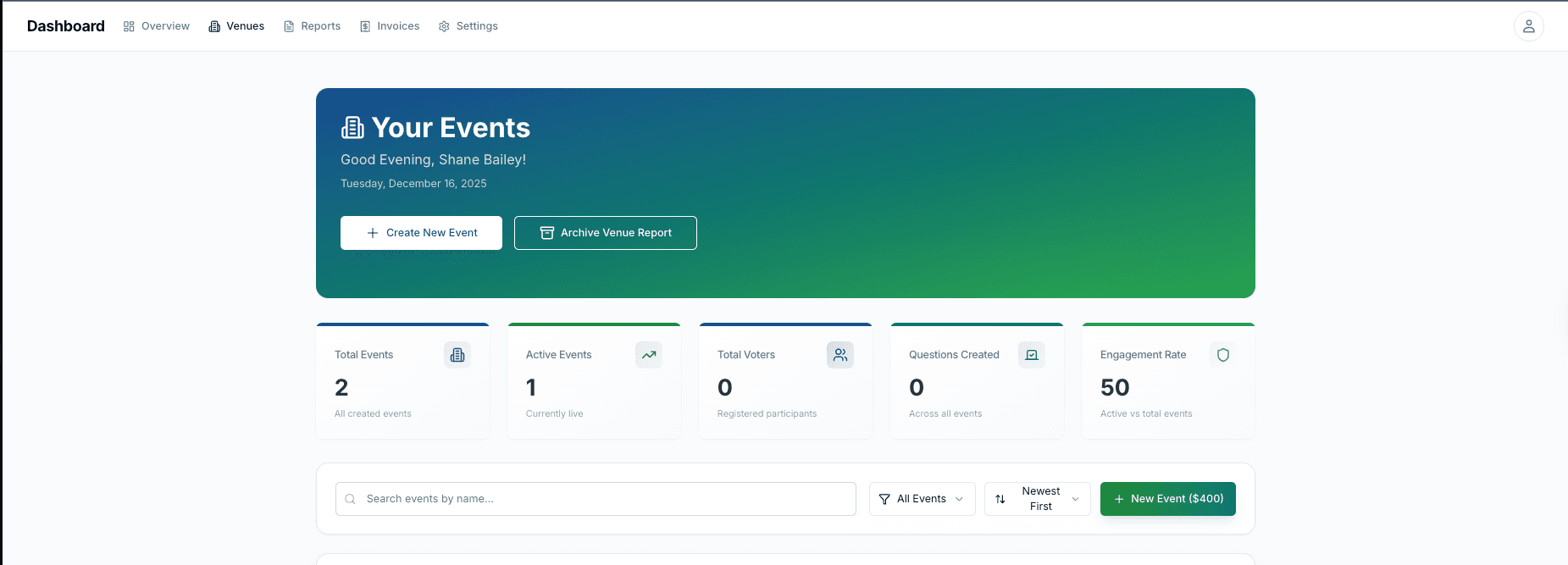Focus the Search events by name field
The width and height of the screenshot is (1568, 565).
point(606,499)
